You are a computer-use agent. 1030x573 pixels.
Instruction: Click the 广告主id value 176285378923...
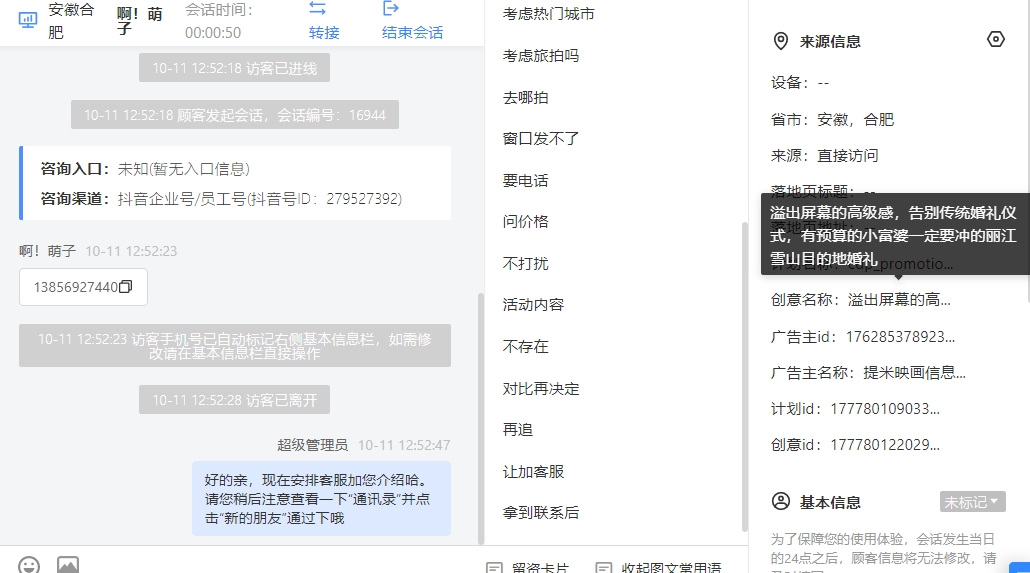click(x=900, y=337)
